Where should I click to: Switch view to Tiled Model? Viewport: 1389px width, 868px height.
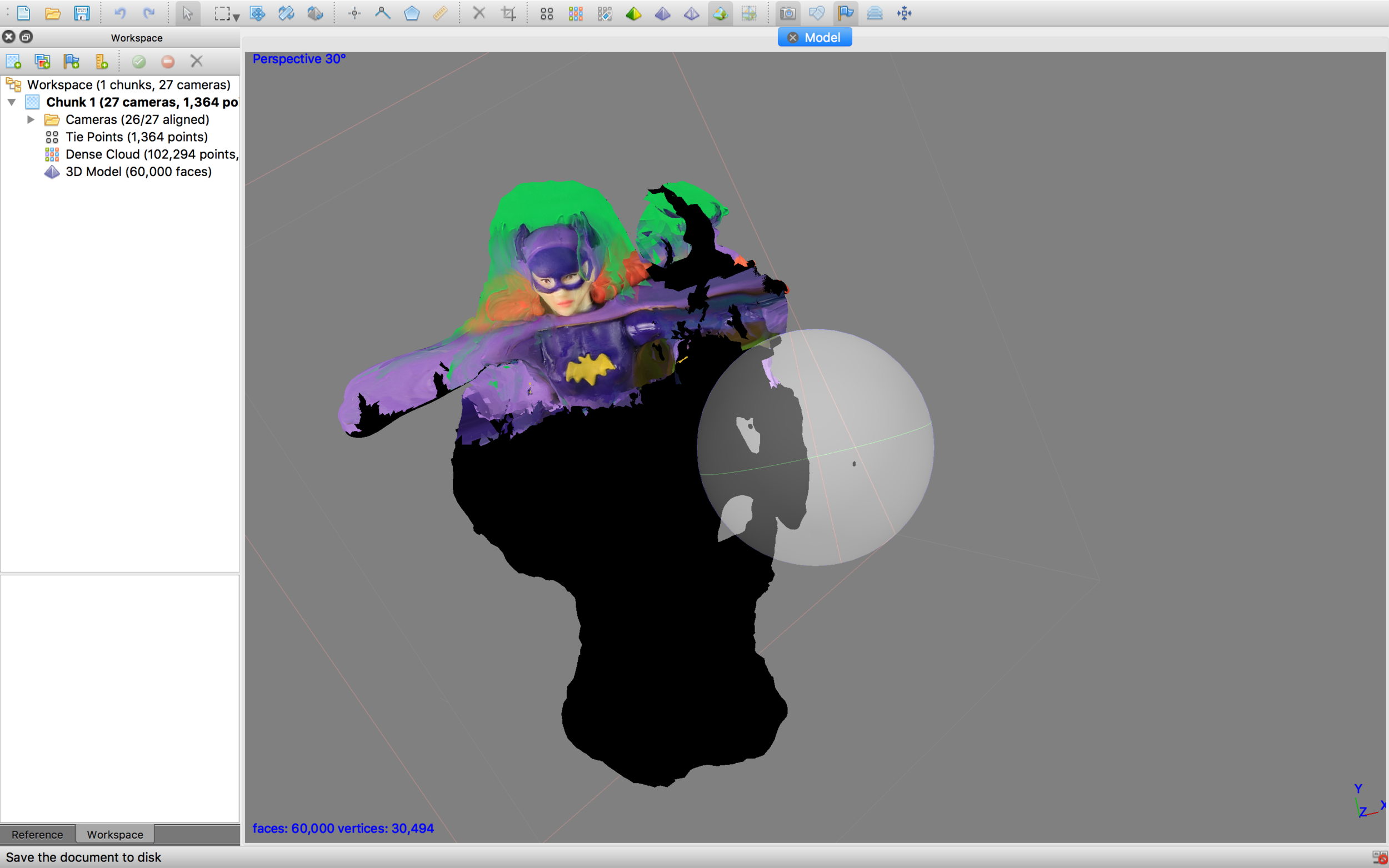[750, 13]
